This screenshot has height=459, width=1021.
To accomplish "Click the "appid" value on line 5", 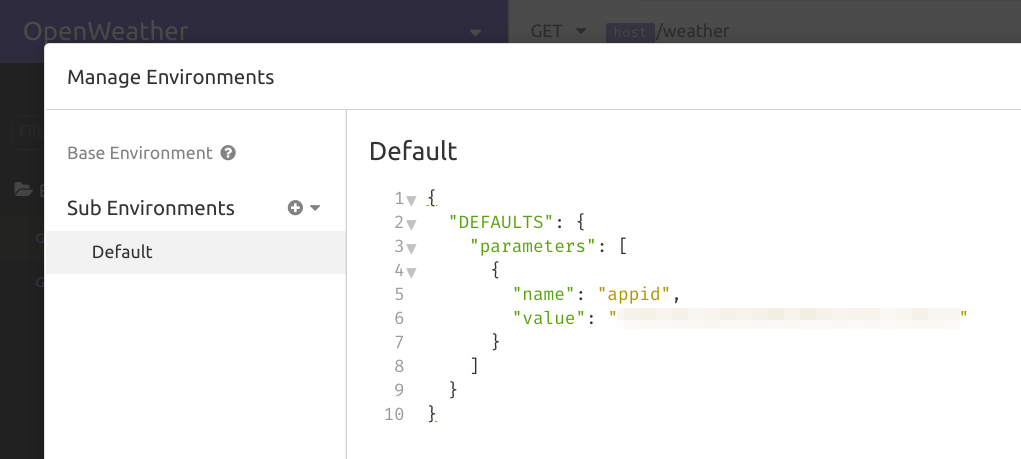I will pyautogui.click(x=634, y=295).
